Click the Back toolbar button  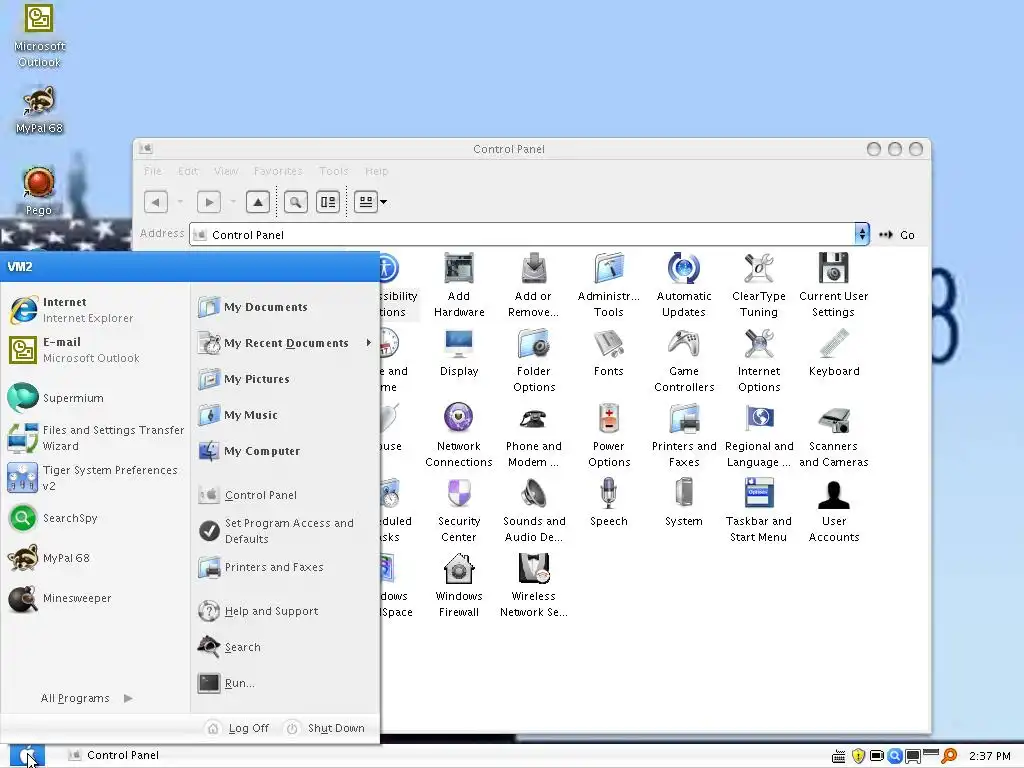tap(155, 202)
